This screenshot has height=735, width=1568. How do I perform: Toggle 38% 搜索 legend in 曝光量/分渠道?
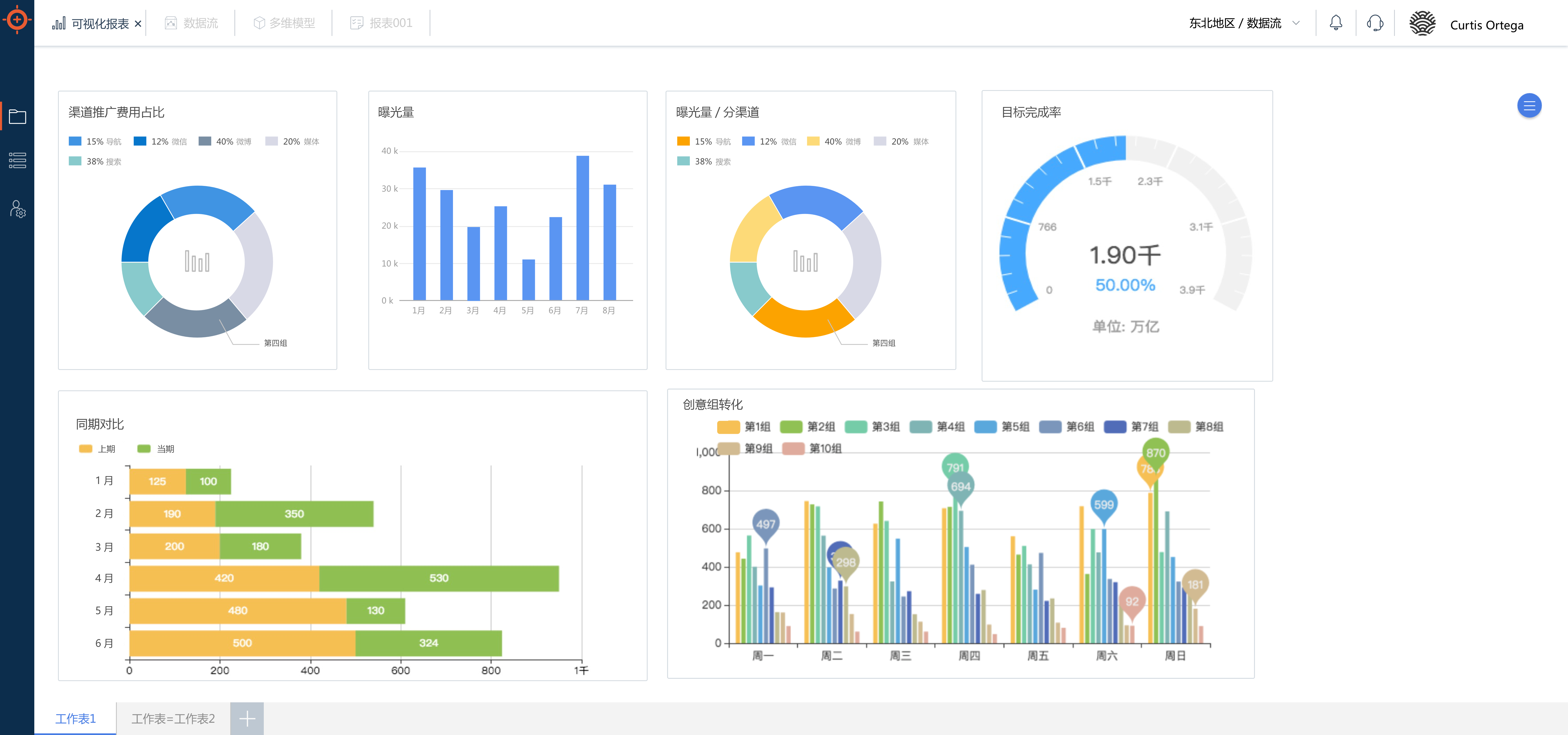pyautogui.click(x=704, y=161)
